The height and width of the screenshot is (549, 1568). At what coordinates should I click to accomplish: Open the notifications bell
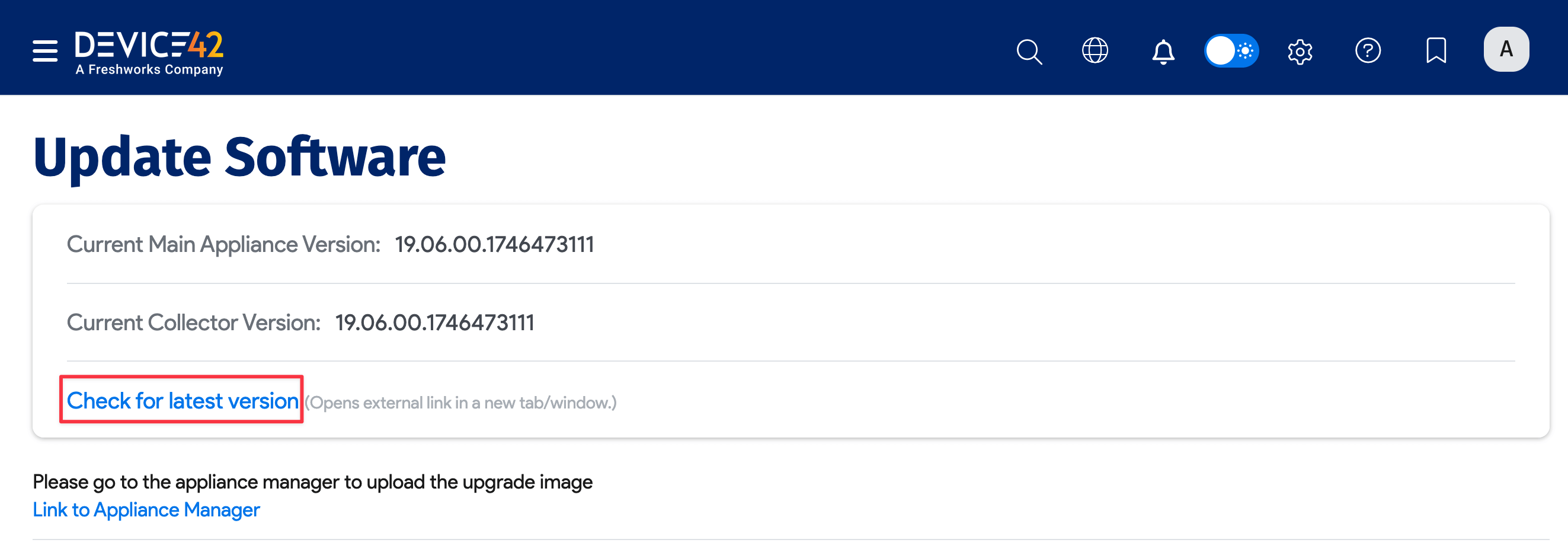(1163, 50)
